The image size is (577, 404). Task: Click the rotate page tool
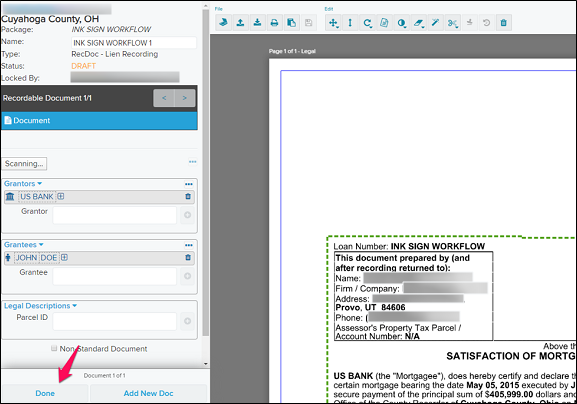(367, 23)
